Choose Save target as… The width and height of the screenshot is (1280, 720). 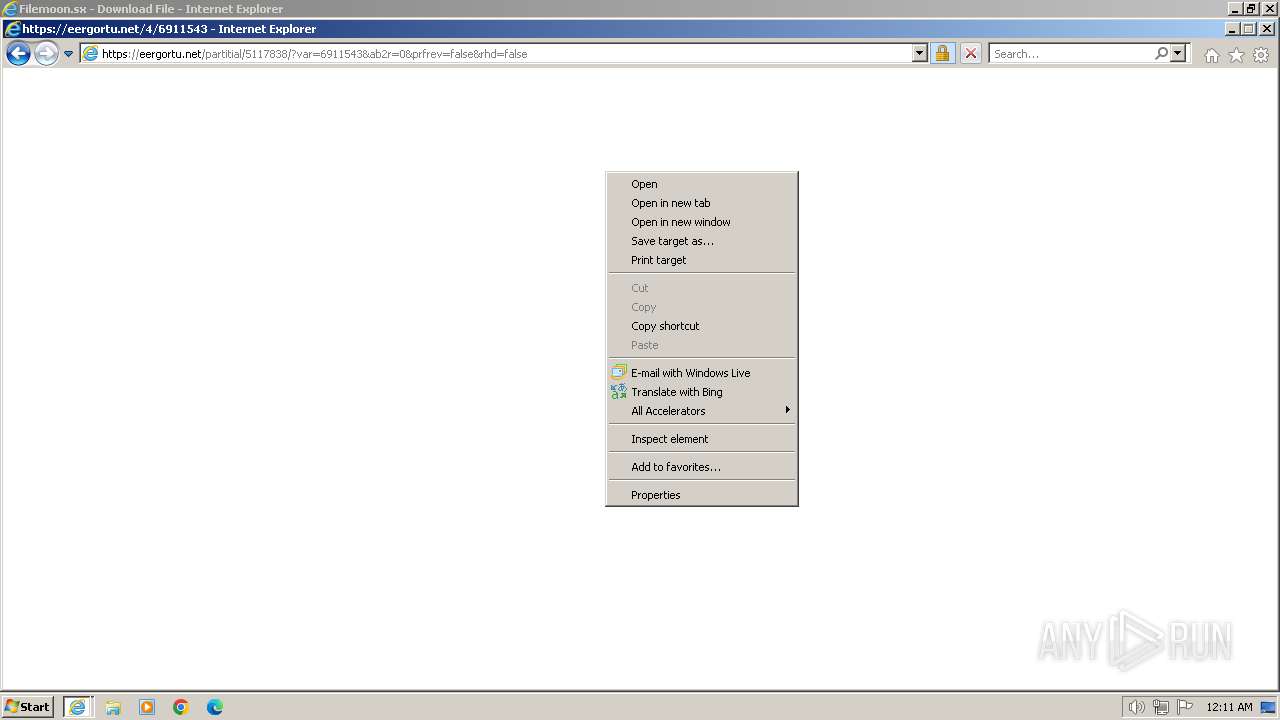pos(701,241)
